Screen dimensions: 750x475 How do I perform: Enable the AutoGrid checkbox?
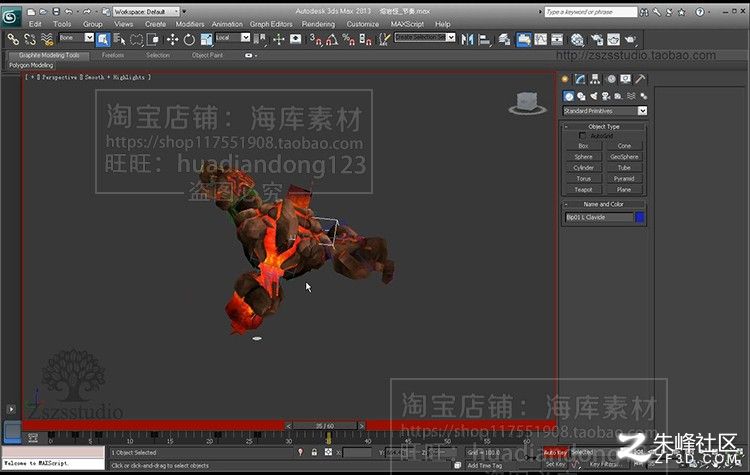pos(582,136)
